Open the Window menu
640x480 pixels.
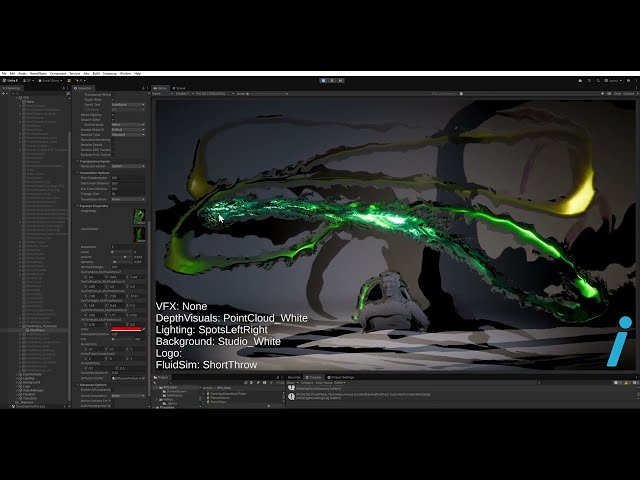point(126,73)
